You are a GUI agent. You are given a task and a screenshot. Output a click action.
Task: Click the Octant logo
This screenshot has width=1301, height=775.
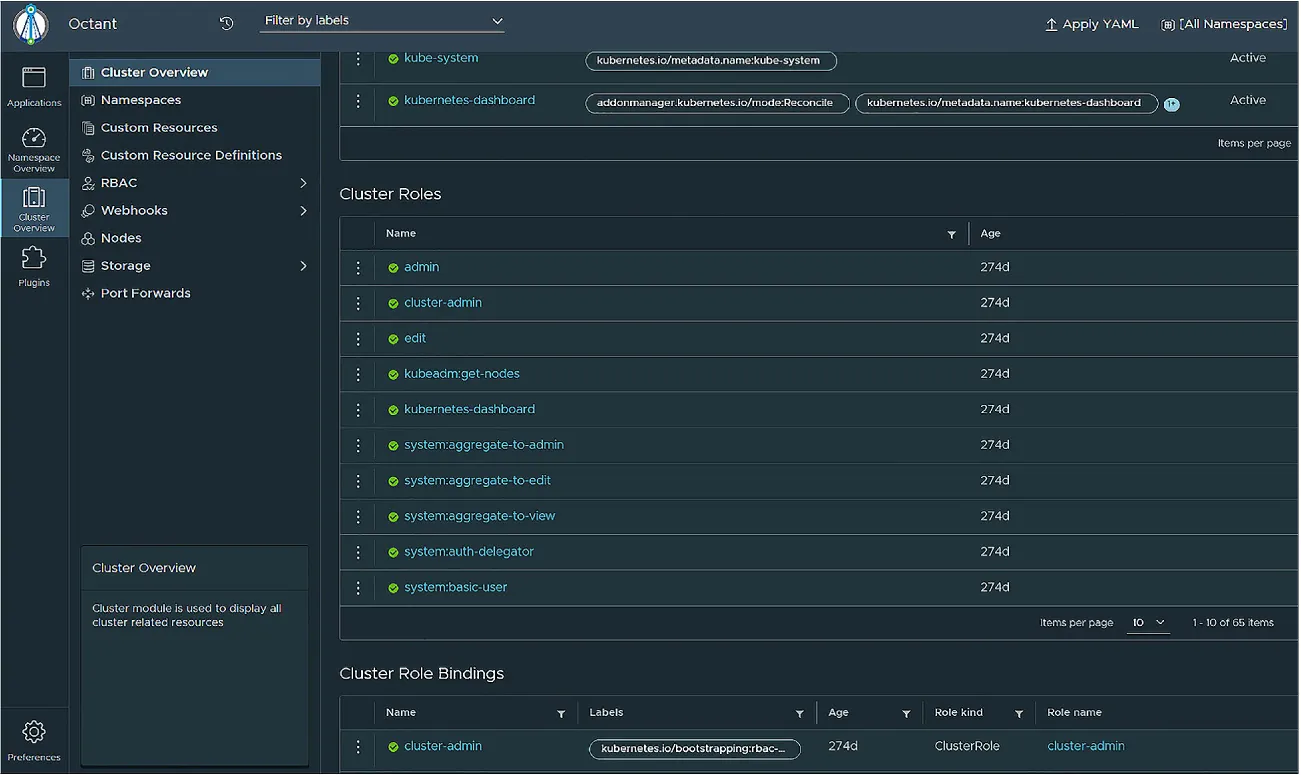tap(29, 24)
